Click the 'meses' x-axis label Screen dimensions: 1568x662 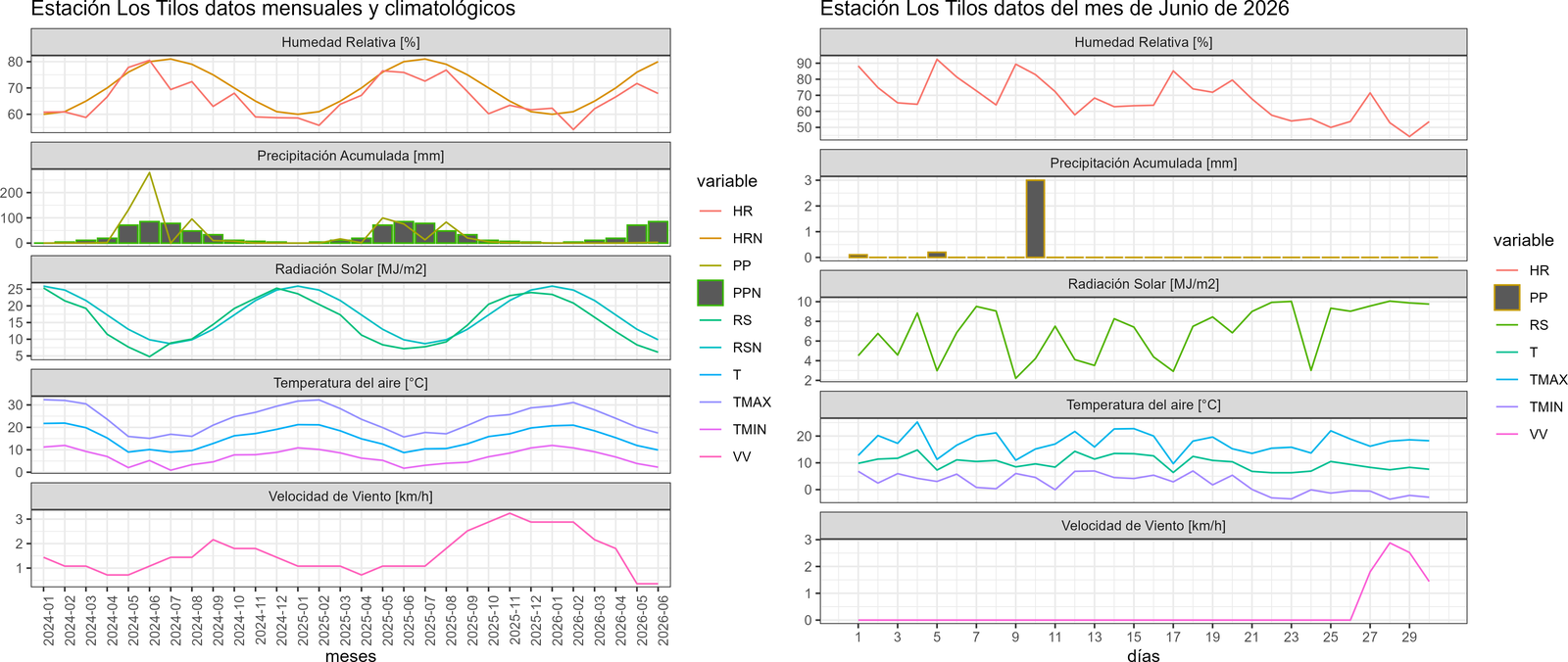(351, 655)
